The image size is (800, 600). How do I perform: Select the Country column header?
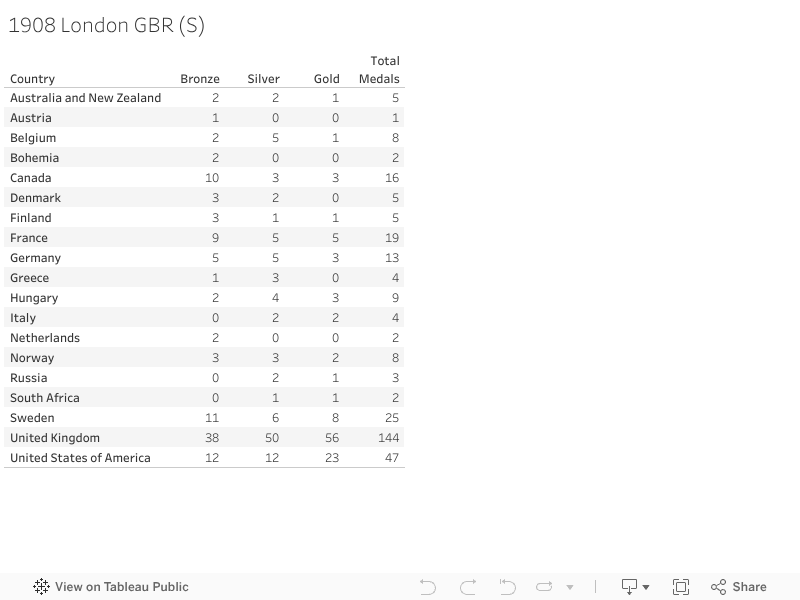32,79
